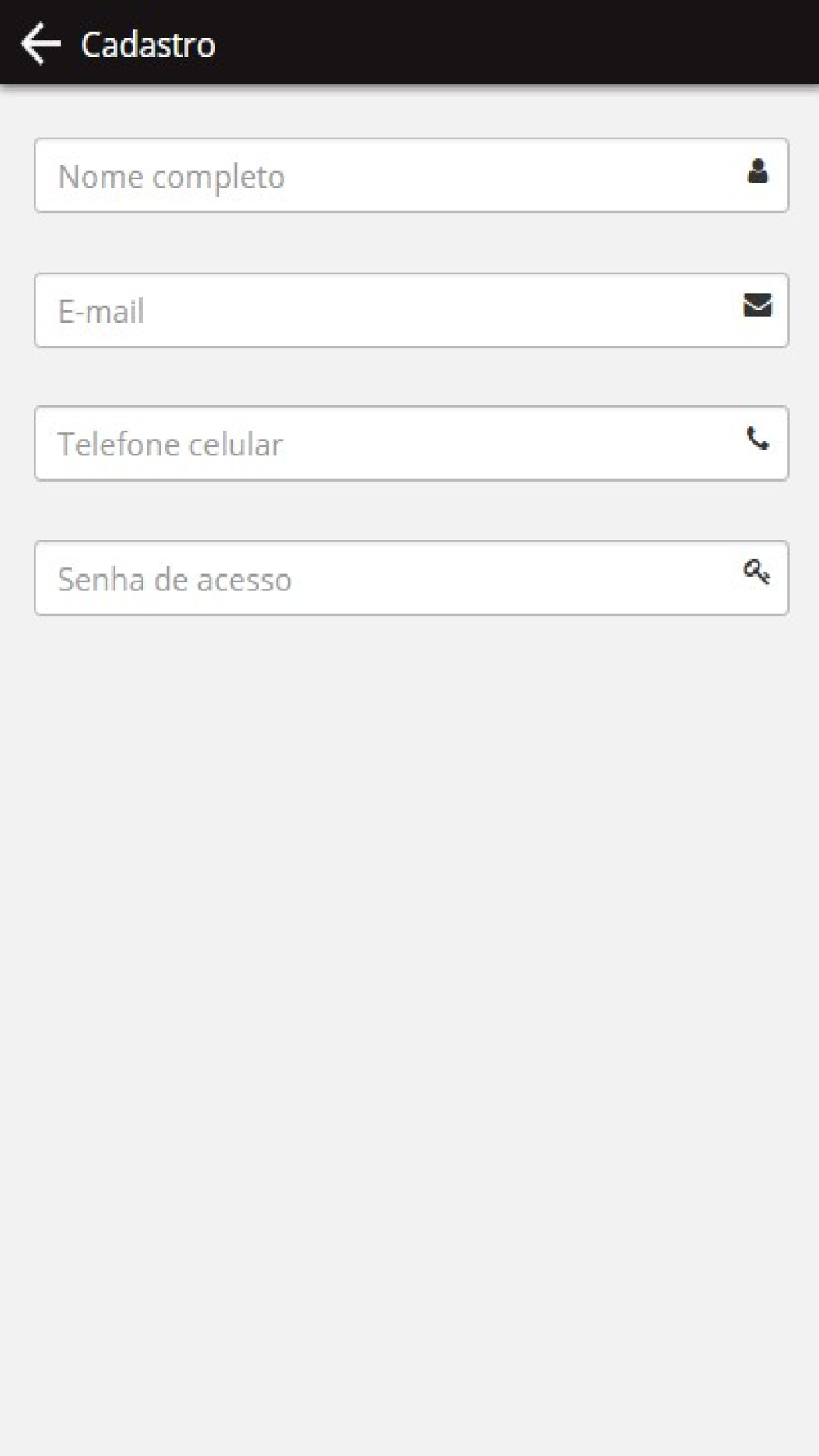819x1456 pixels.
Task: Go back using the header arrow
Action: (41, 43)
